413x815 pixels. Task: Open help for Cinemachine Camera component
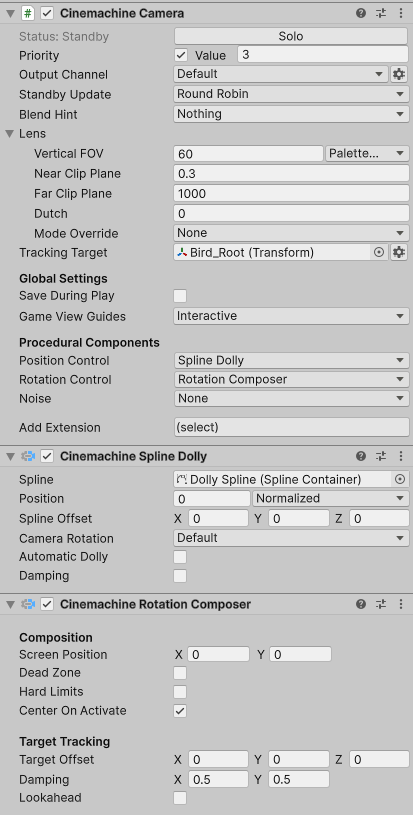click(x=361, y=14)
